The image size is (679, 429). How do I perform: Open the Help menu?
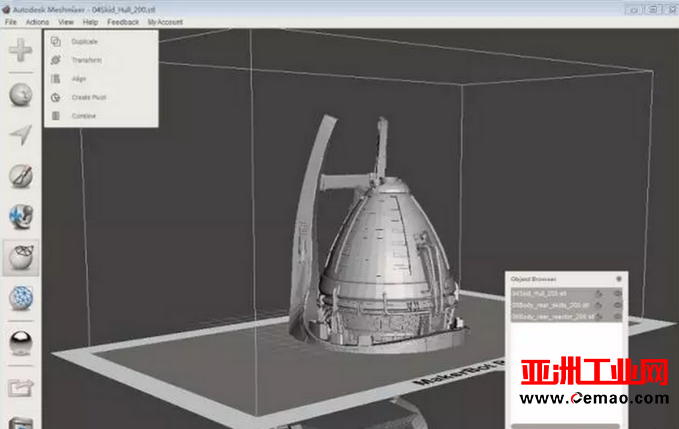[90, 22]
